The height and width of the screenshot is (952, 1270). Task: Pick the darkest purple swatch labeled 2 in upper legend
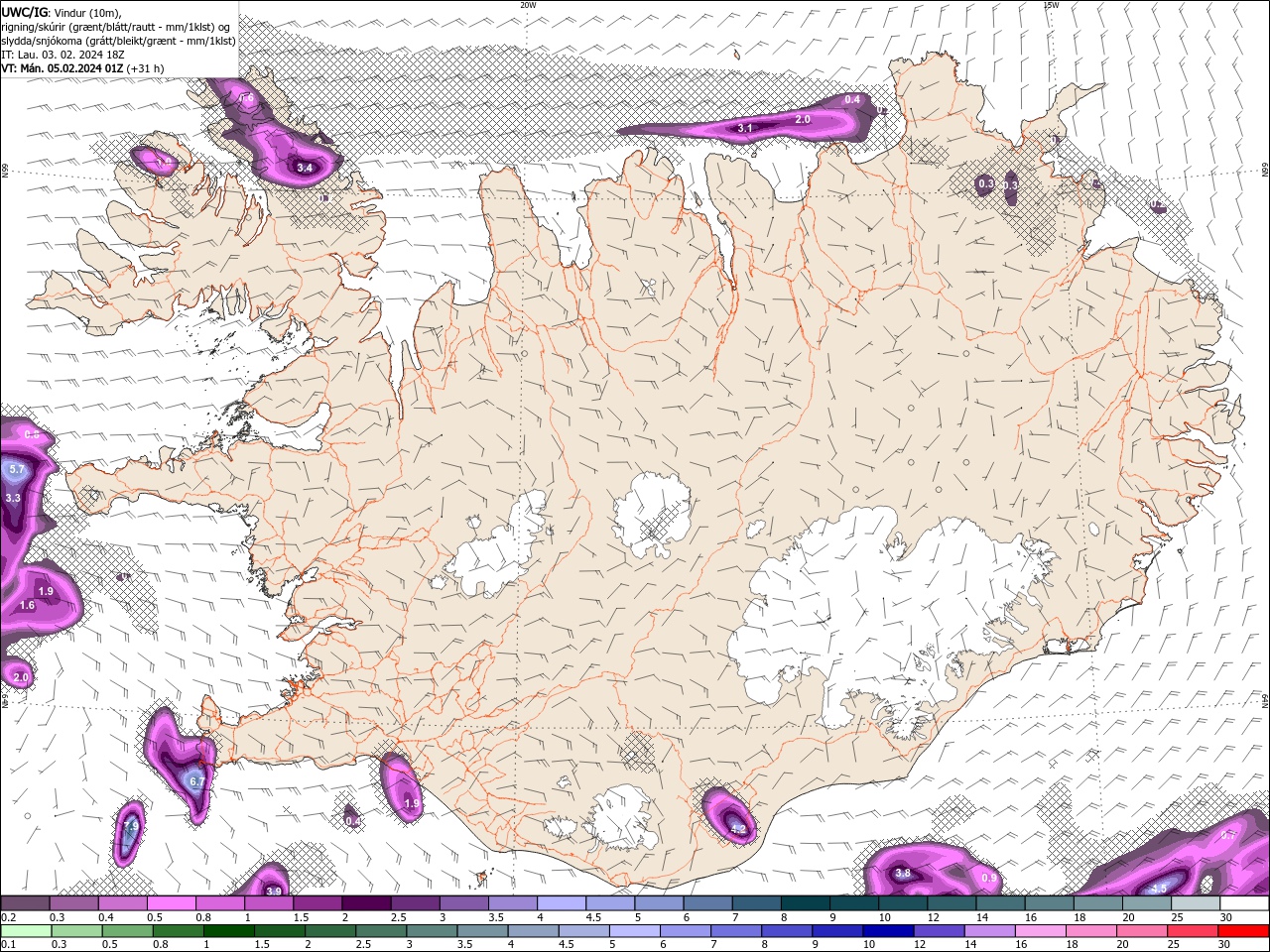click(366, 903)
